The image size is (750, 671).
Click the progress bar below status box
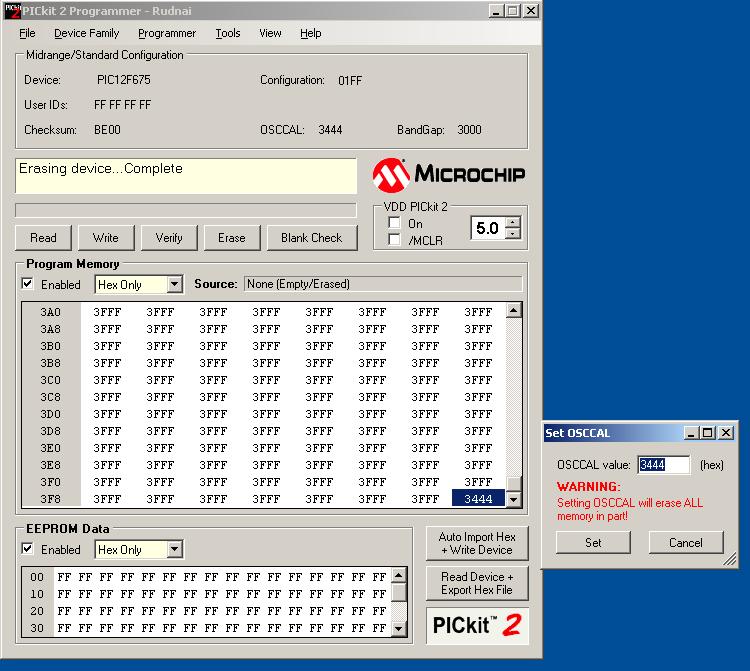[186, 210]
